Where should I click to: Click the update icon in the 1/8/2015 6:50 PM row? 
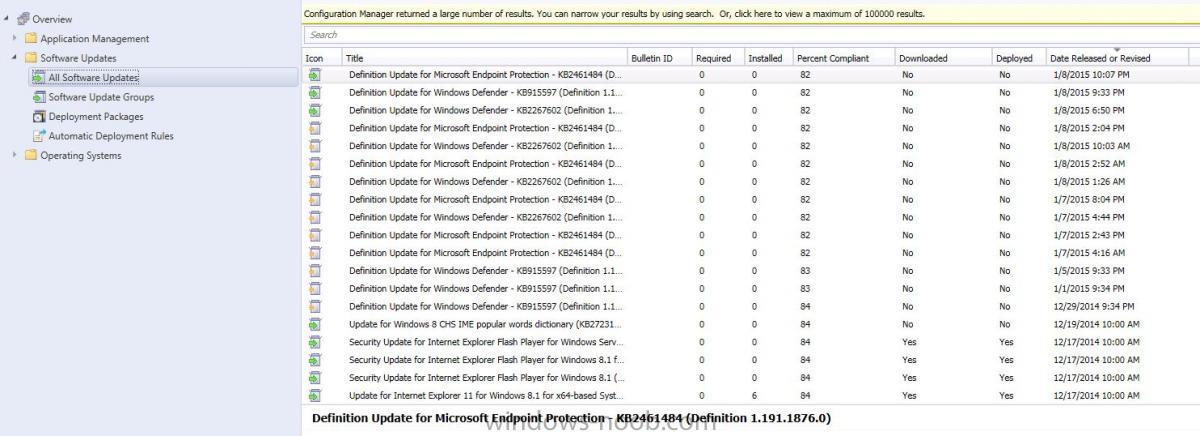315,110
